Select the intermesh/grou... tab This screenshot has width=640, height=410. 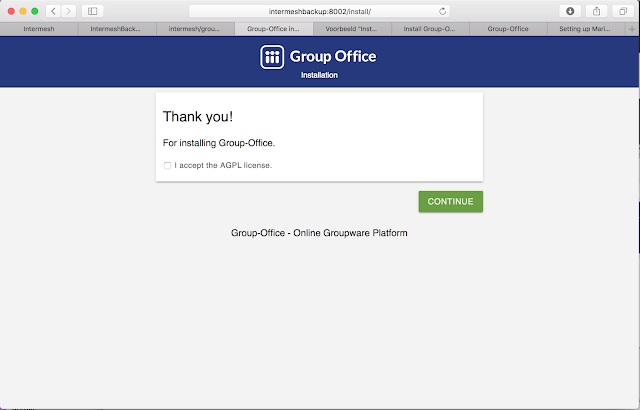click(x=194, y=30)
